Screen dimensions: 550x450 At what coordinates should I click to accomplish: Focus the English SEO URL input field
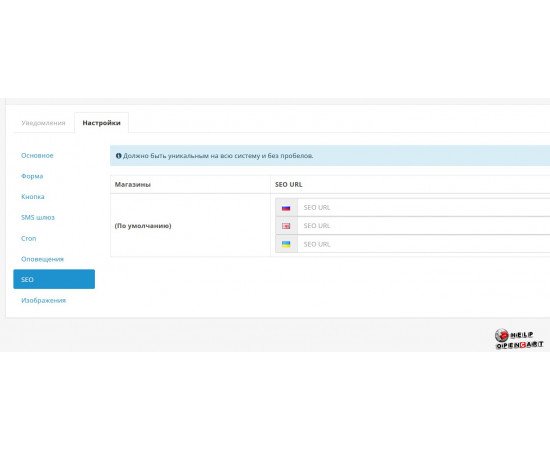click(x=424, y=226)
